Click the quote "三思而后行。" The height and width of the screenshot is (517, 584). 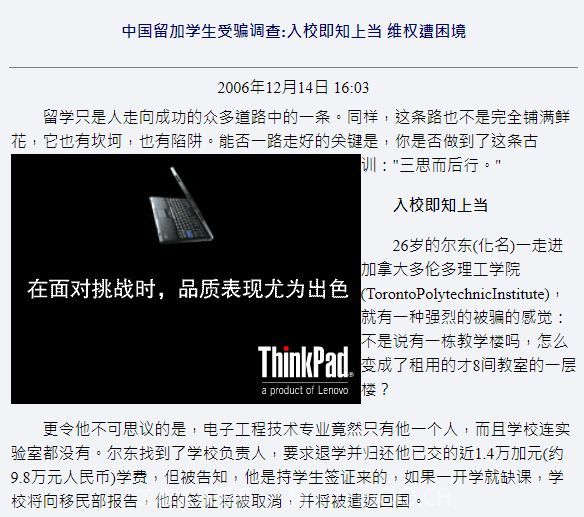click(x=447, y=165)
